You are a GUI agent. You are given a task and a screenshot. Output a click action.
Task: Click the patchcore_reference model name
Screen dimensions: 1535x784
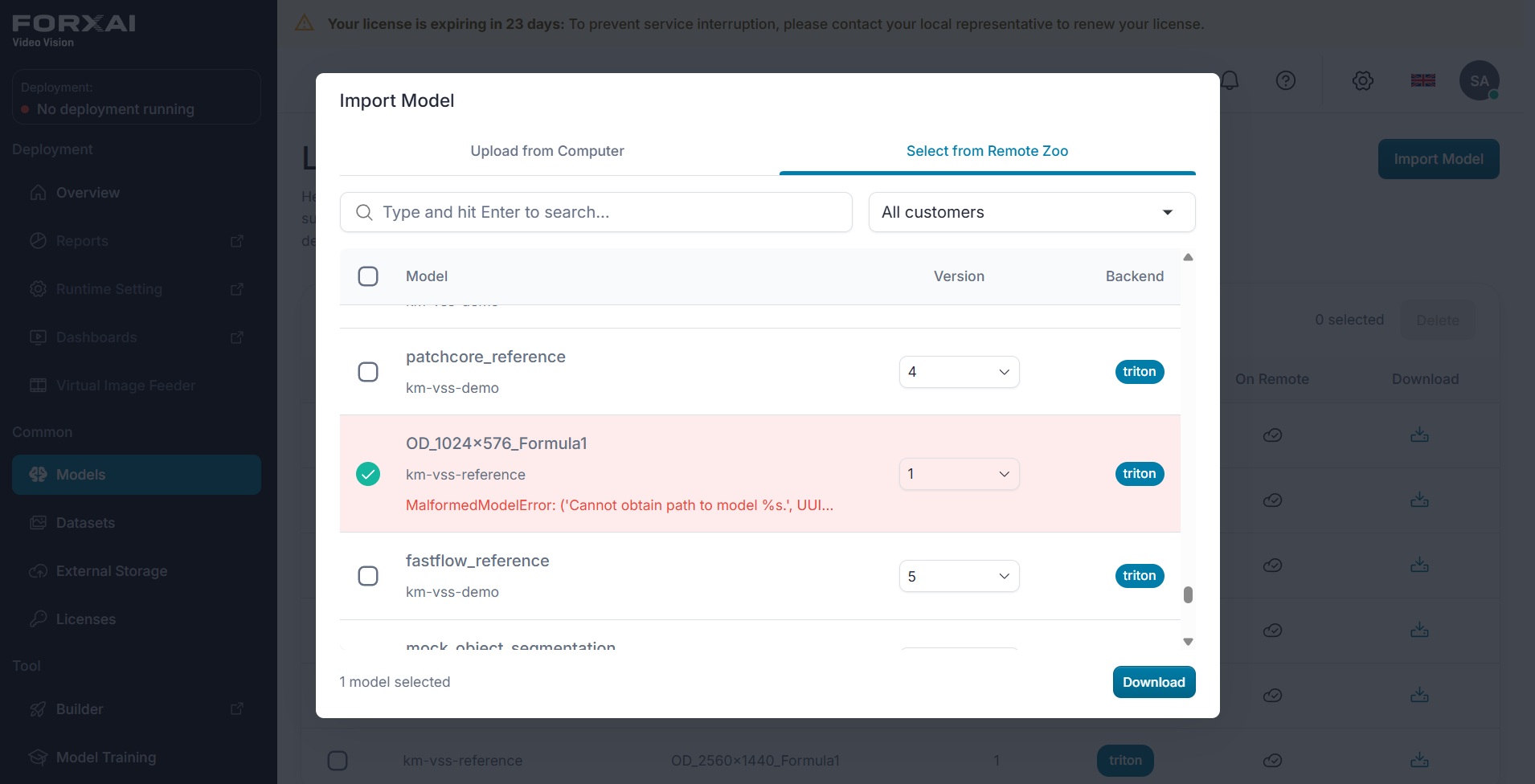pyautogui.click(x=485, y=357)
